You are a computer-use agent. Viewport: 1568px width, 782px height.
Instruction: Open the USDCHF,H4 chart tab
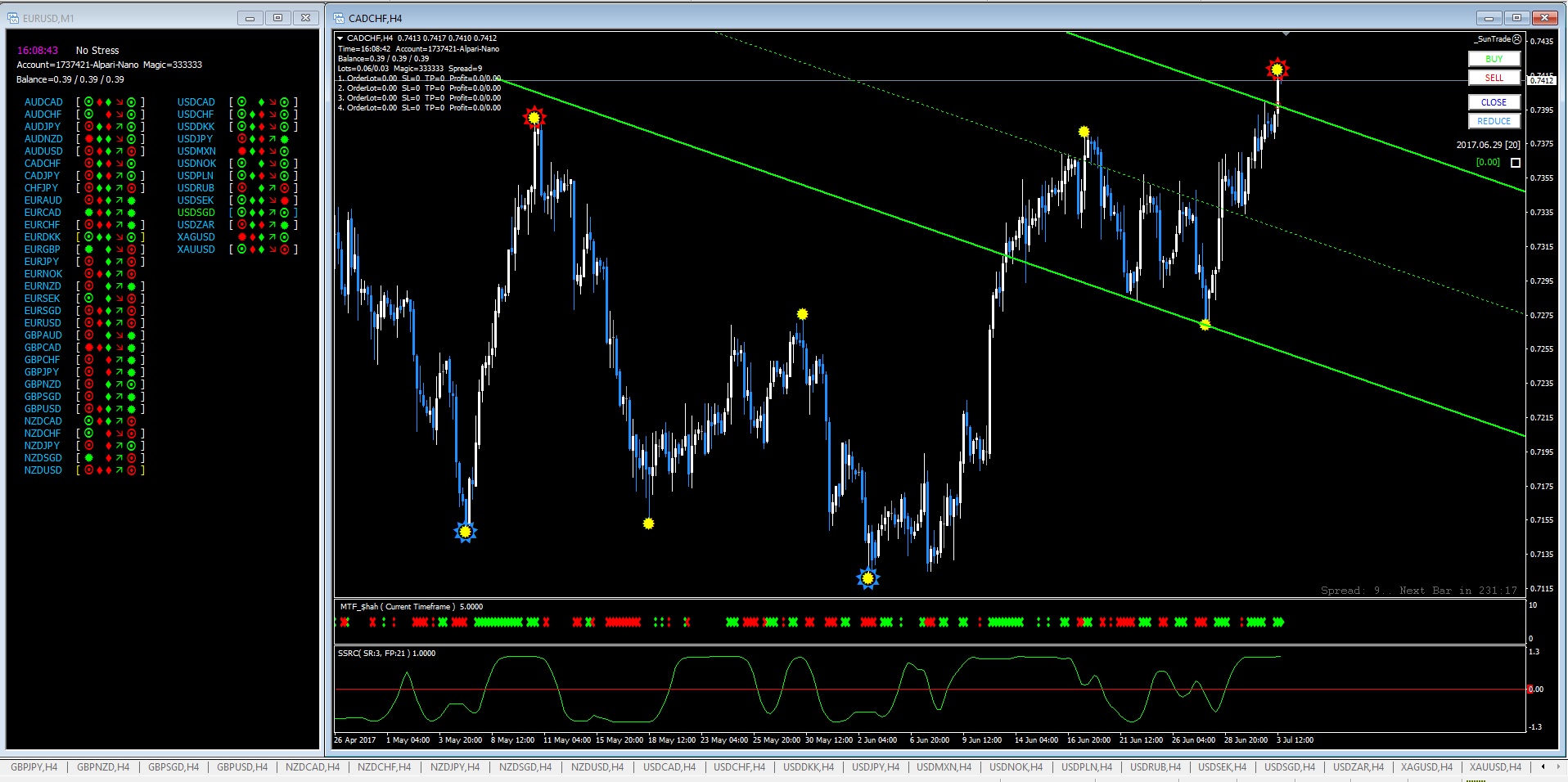(739, 767)
